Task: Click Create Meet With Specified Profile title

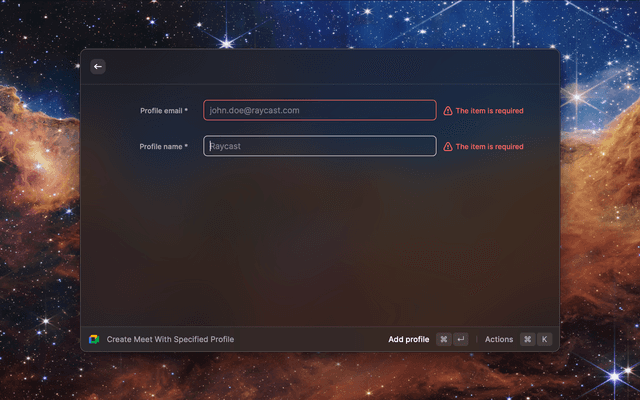Action: [170, 339]
